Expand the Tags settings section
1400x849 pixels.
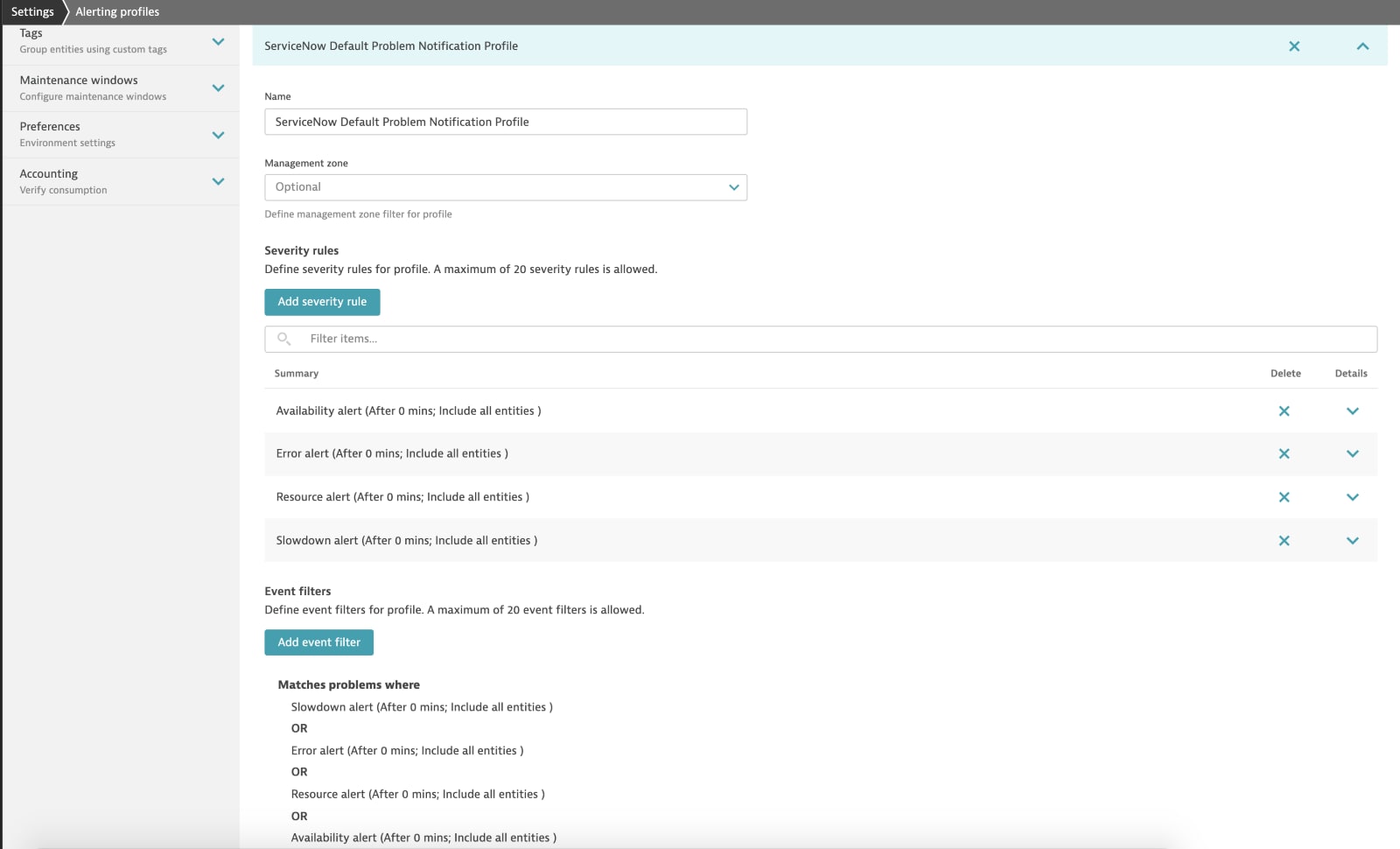218,41
